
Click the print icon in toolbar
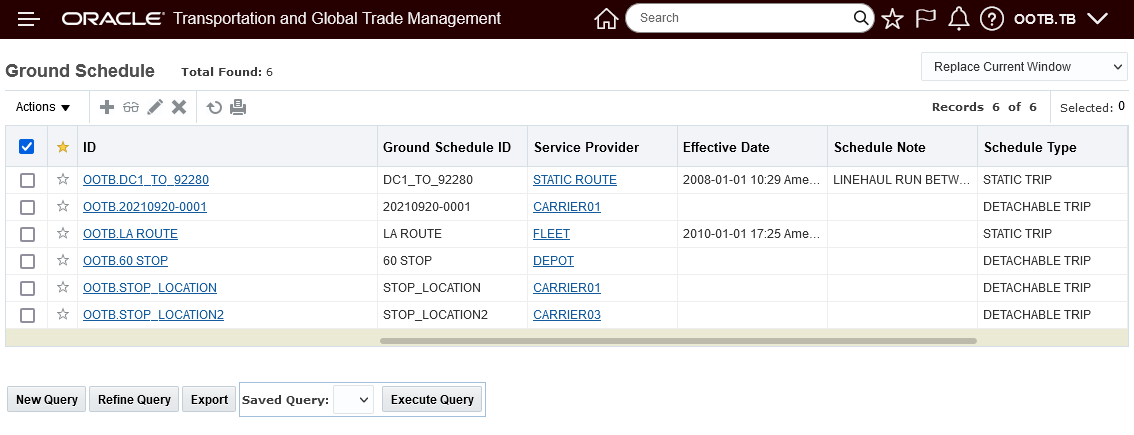coord(238,107)
